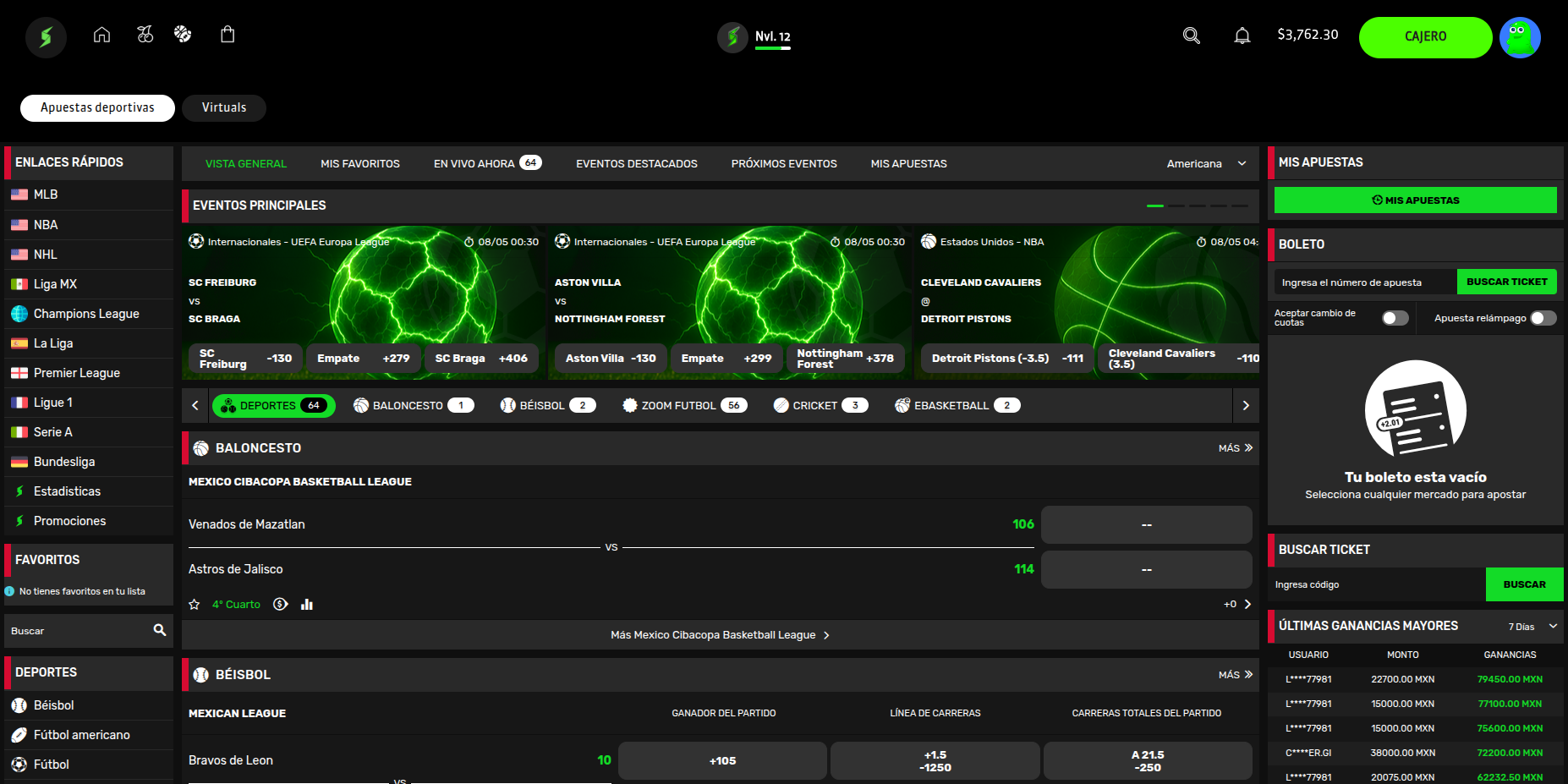Select the second Eventos Principales carousel indicator
1568x784 pixels.
point(1176,206)
